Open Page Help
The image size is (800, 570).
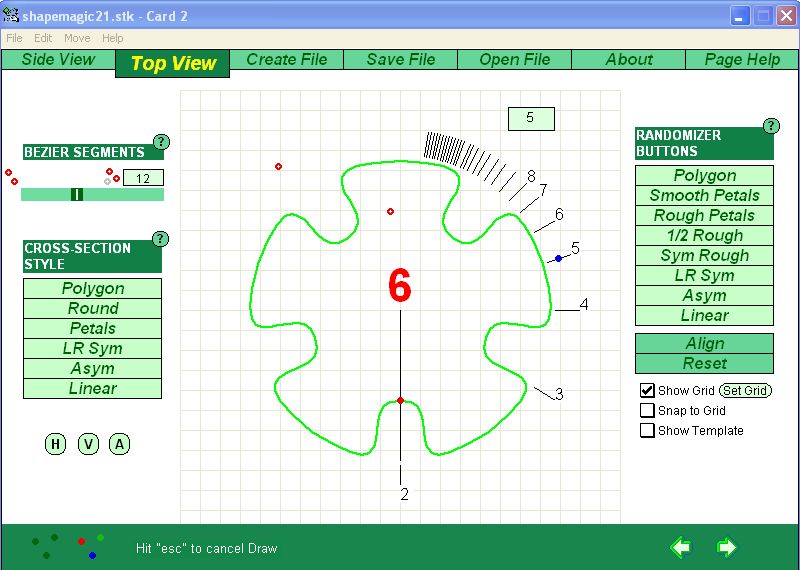pos(742,59)
